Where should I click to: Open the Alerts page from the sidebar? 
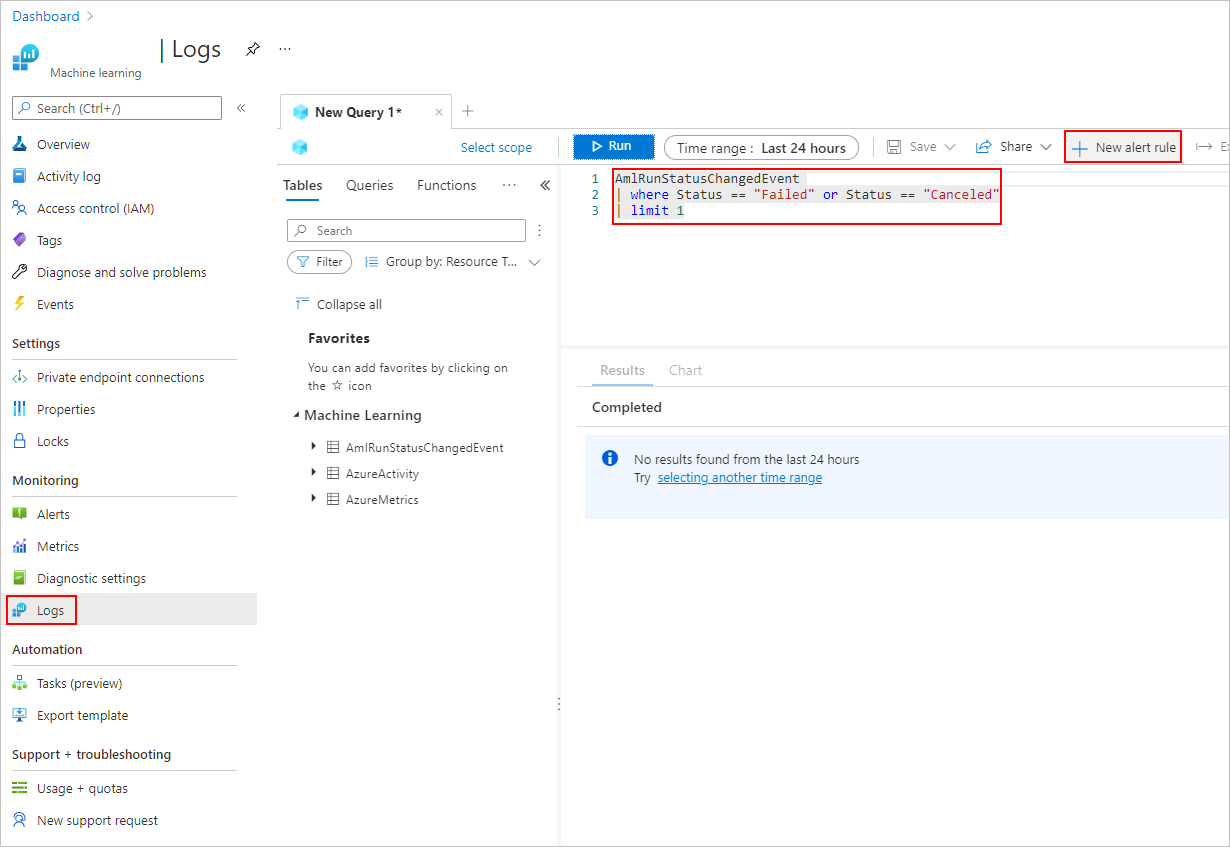point(53,514)
